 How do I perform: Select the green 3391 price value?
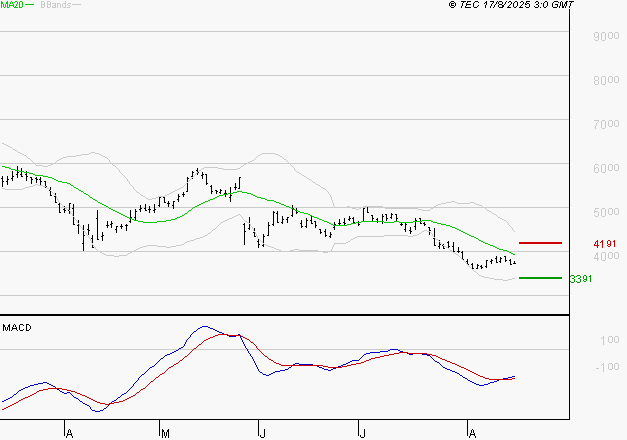coord(581,279)
